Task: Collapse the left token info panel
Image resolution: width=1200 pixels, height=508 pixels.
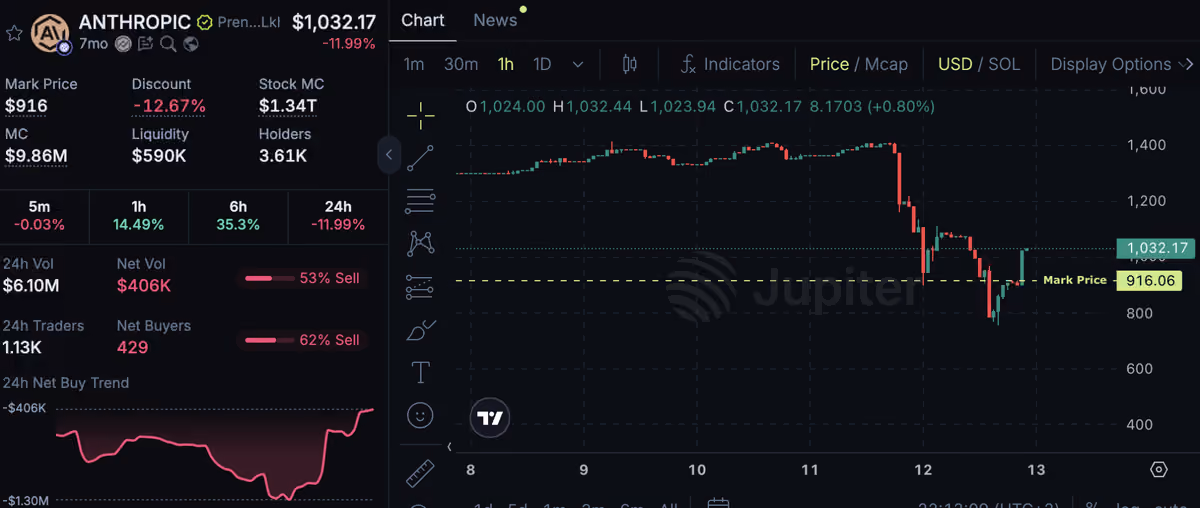Action: tap(389, 155)
